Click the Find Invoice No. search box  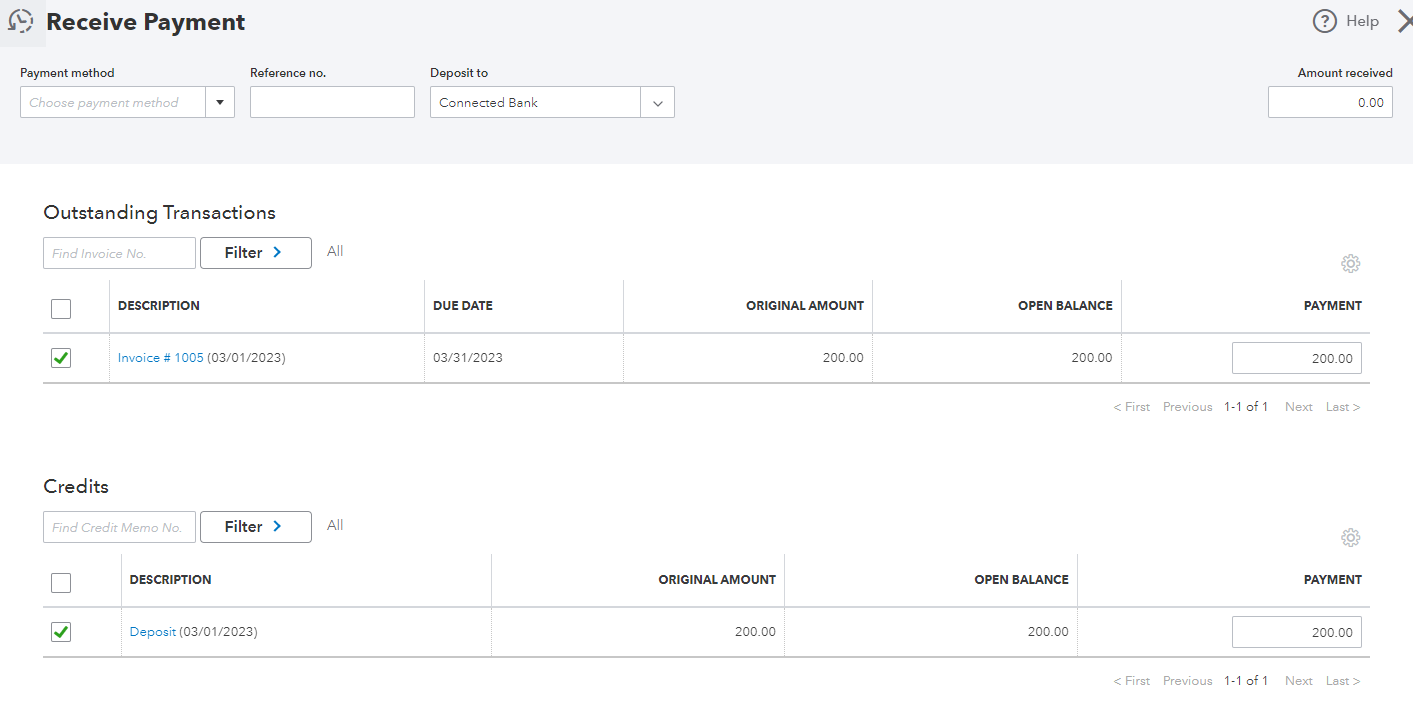119,252
